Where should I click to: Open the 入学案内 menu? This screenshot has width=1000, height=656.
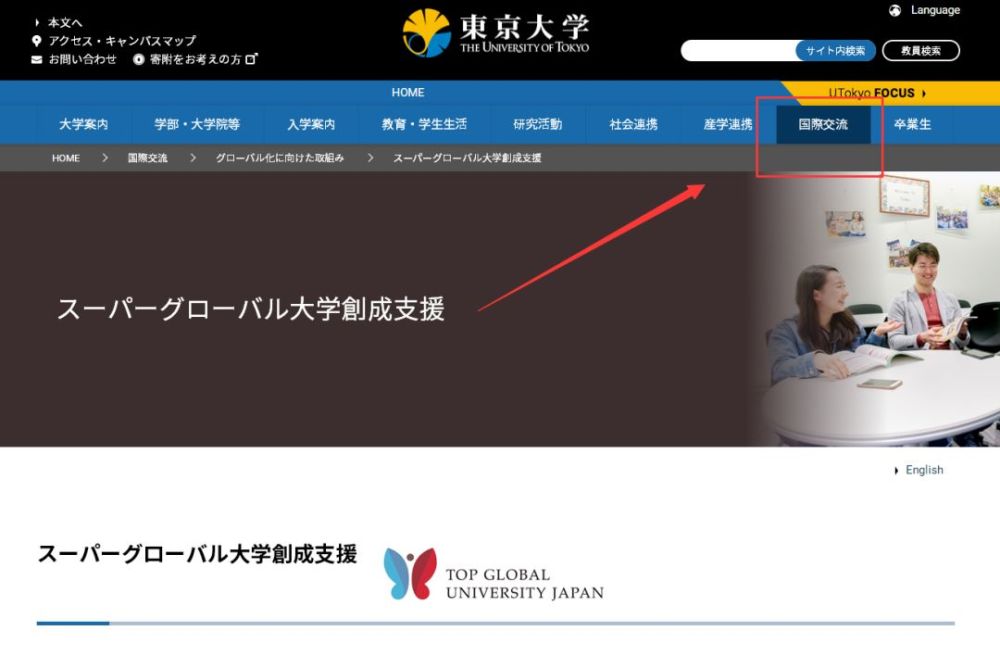(x=311, y=124)
